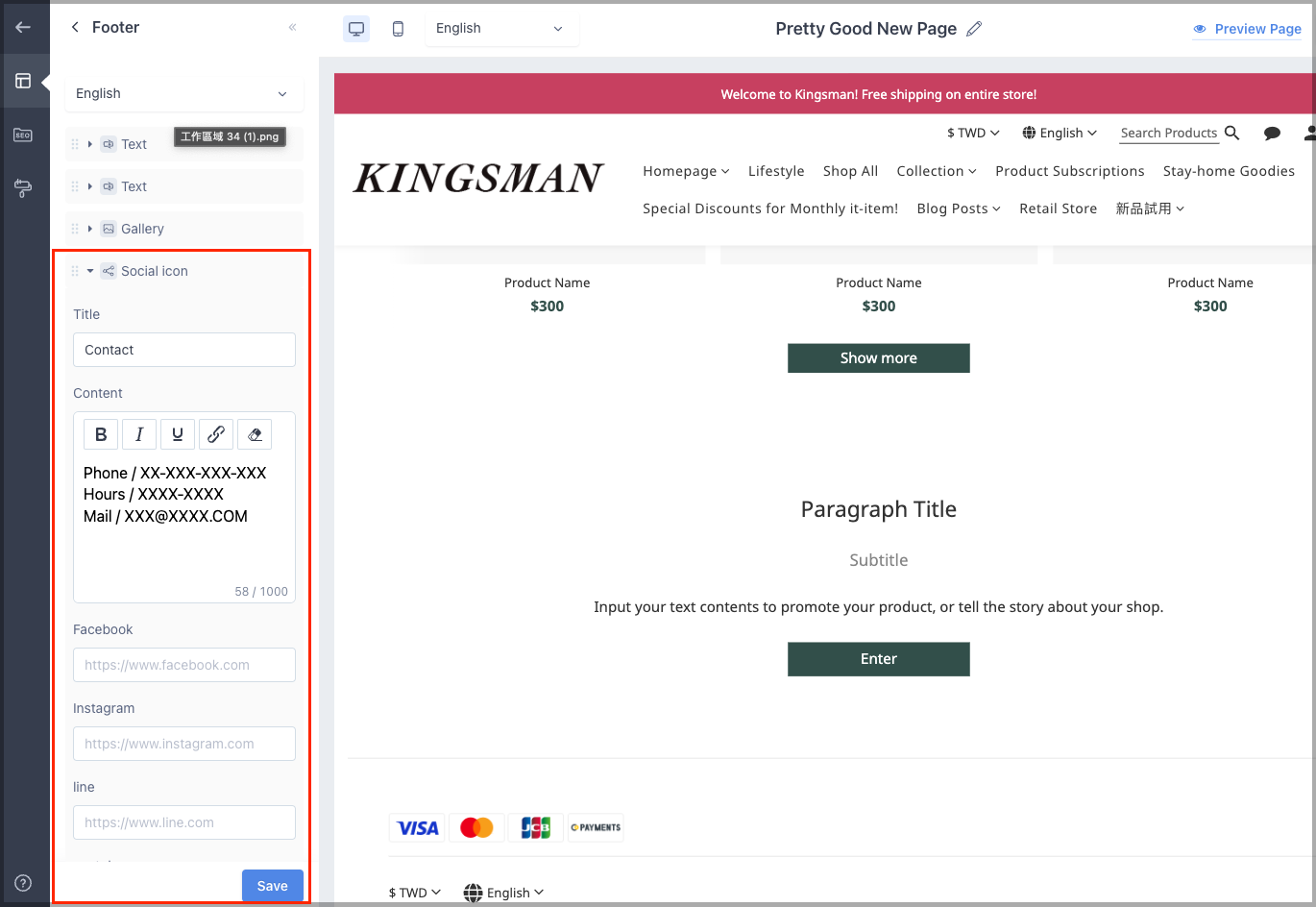The image size is (1316, 907).
Task: Go to Shop All menu item
Action: pyautogui.click(x=850, y=171)
